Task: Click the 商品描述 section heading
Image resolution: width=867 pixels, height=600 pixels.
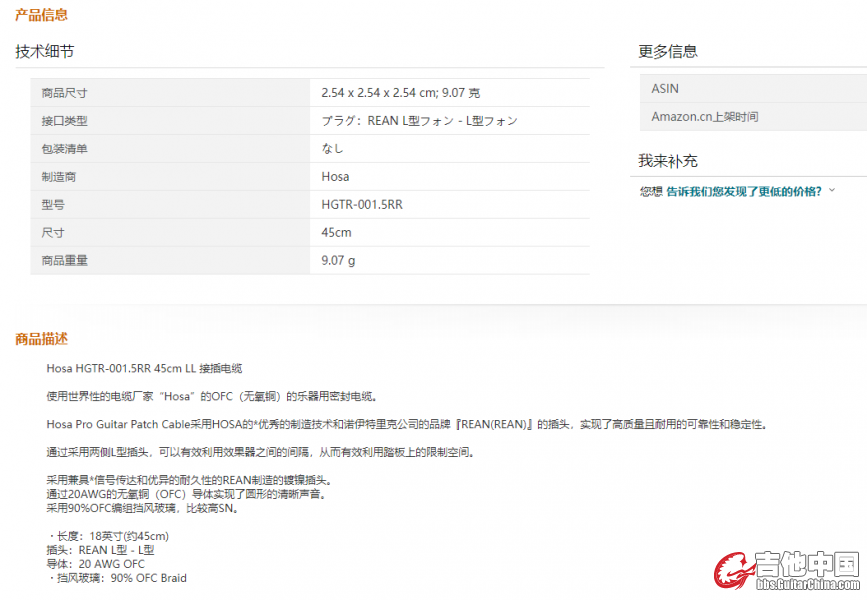Action: 42,339
